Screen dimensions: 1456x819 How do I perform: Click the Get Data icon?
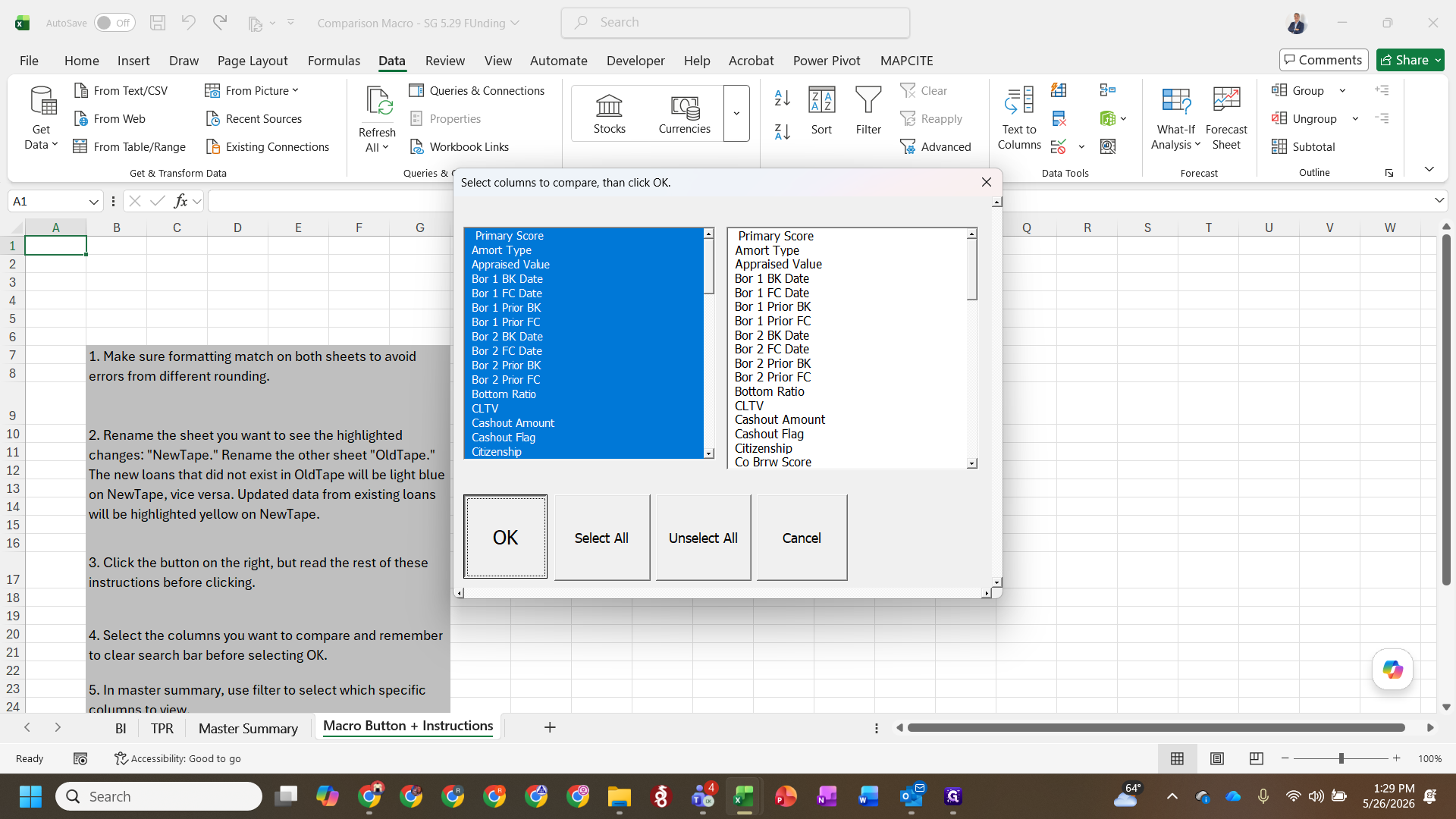click(x=42, y=118)
